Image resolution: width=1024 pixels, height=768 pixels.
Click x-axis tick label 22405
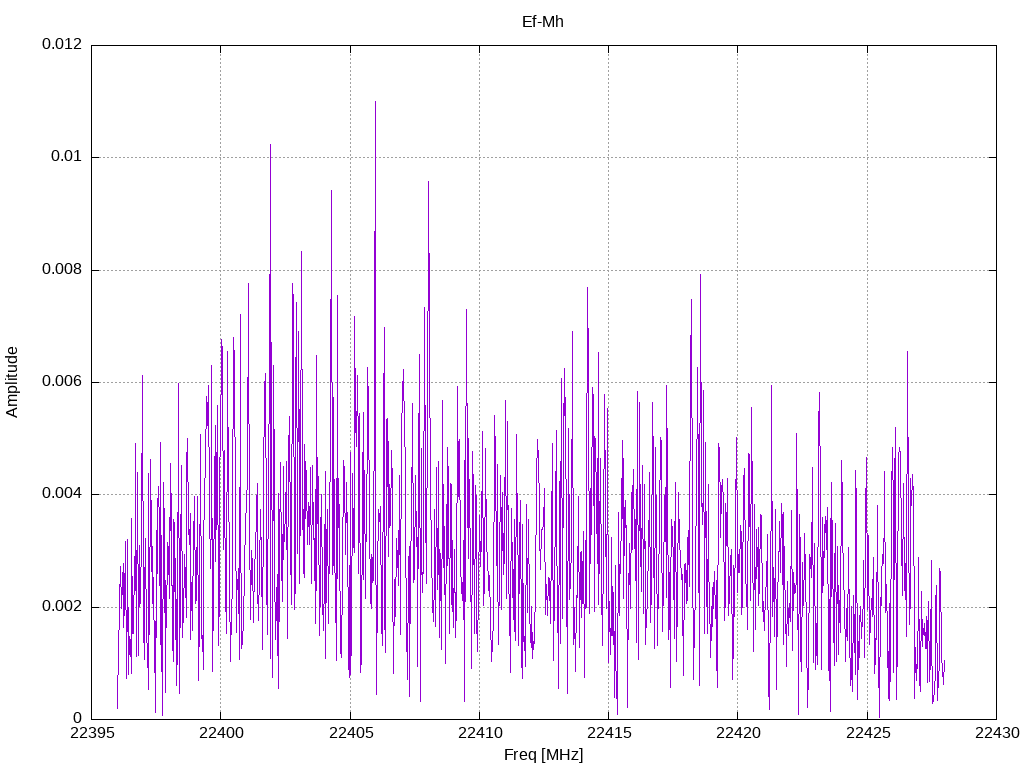(351, 733)
